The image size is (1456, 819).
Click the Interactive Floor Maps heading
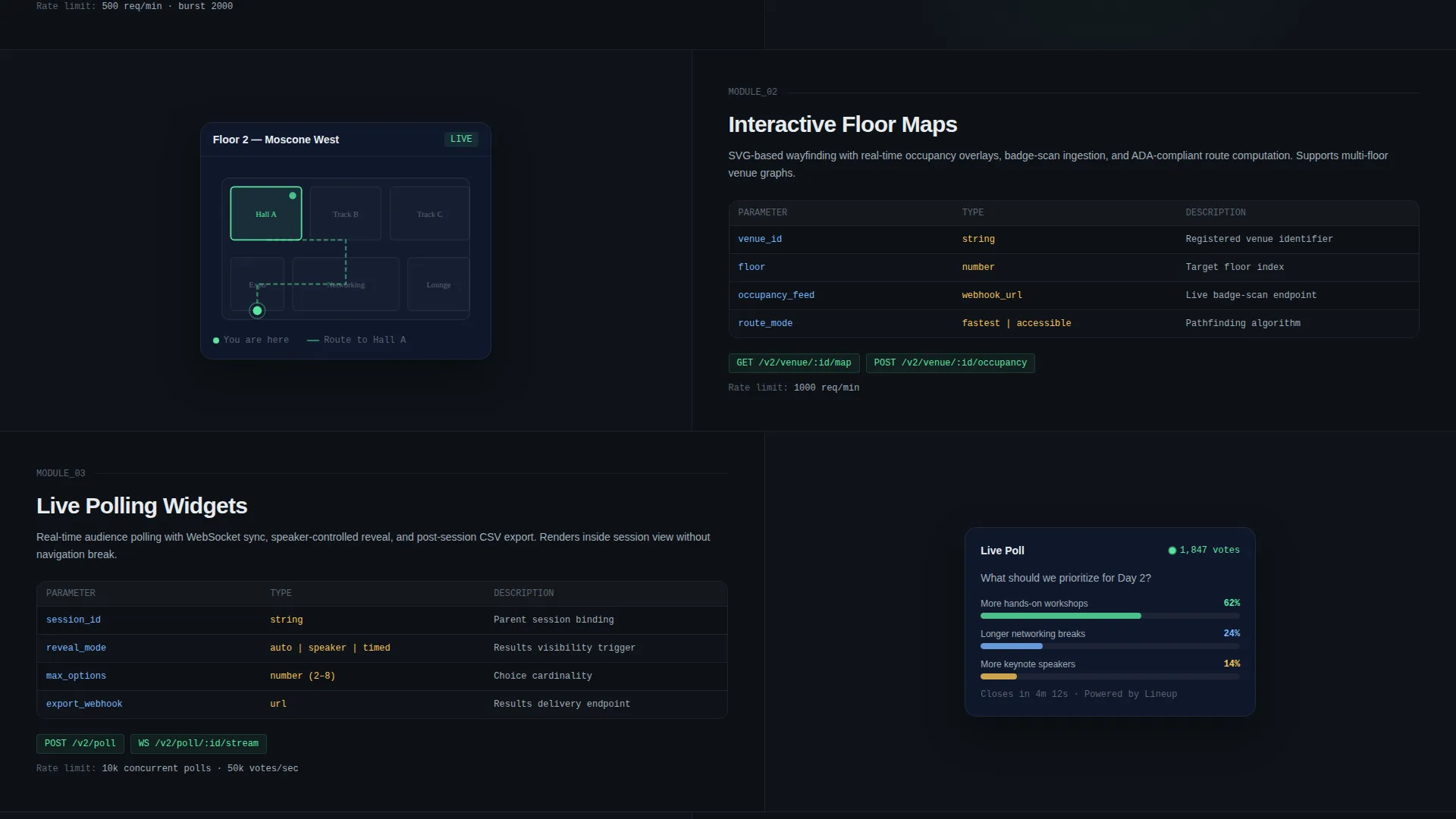tap(843, 124)
